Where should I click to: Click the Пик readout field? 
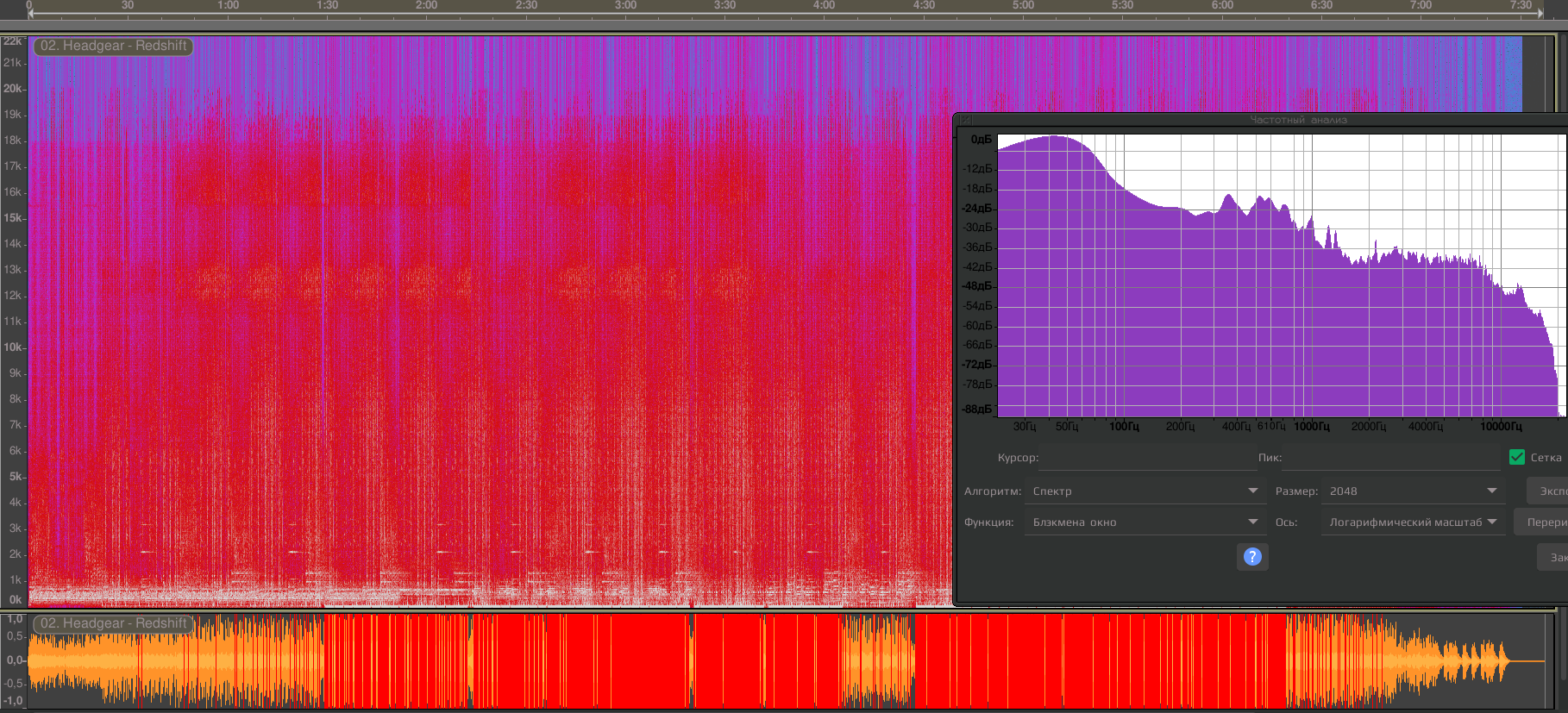pos(1390,458)
